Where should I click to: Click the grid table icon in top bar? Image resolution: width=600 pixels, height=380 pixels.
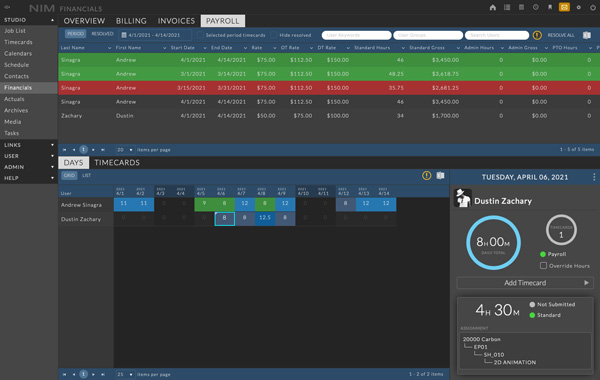tap(521, 7)
